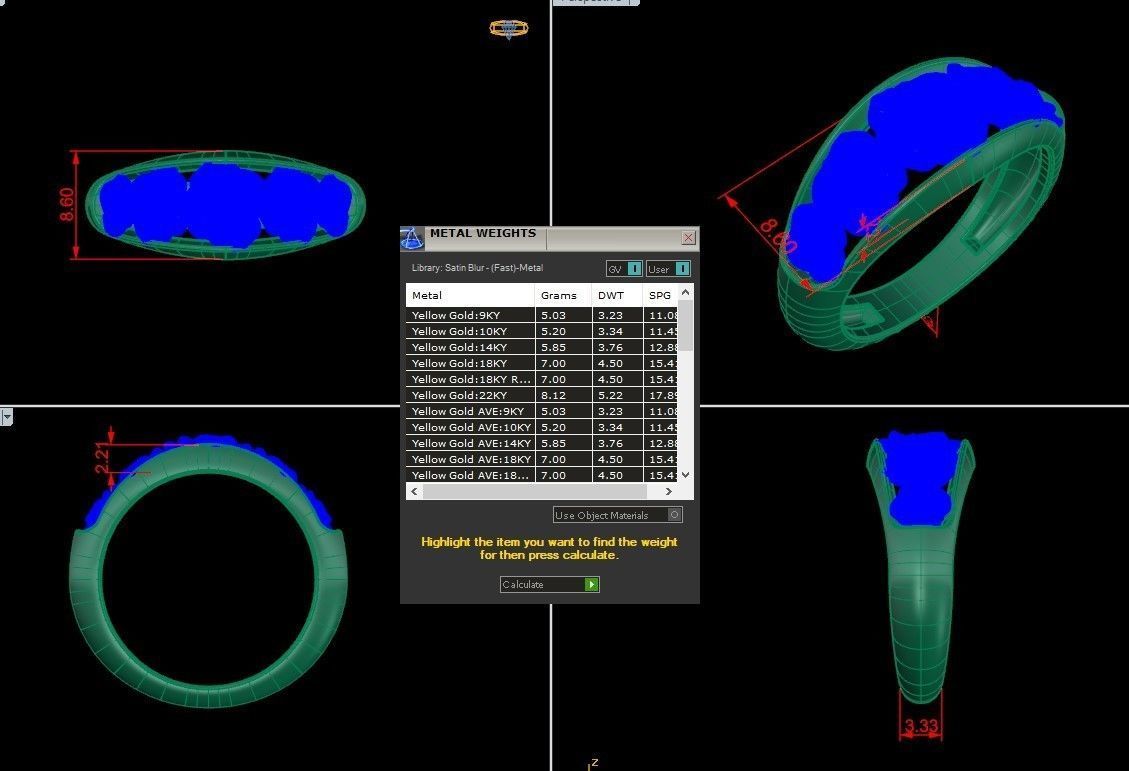
Task: Select the Yellow Gold AVE:9KY row
Action: (541, 411)
